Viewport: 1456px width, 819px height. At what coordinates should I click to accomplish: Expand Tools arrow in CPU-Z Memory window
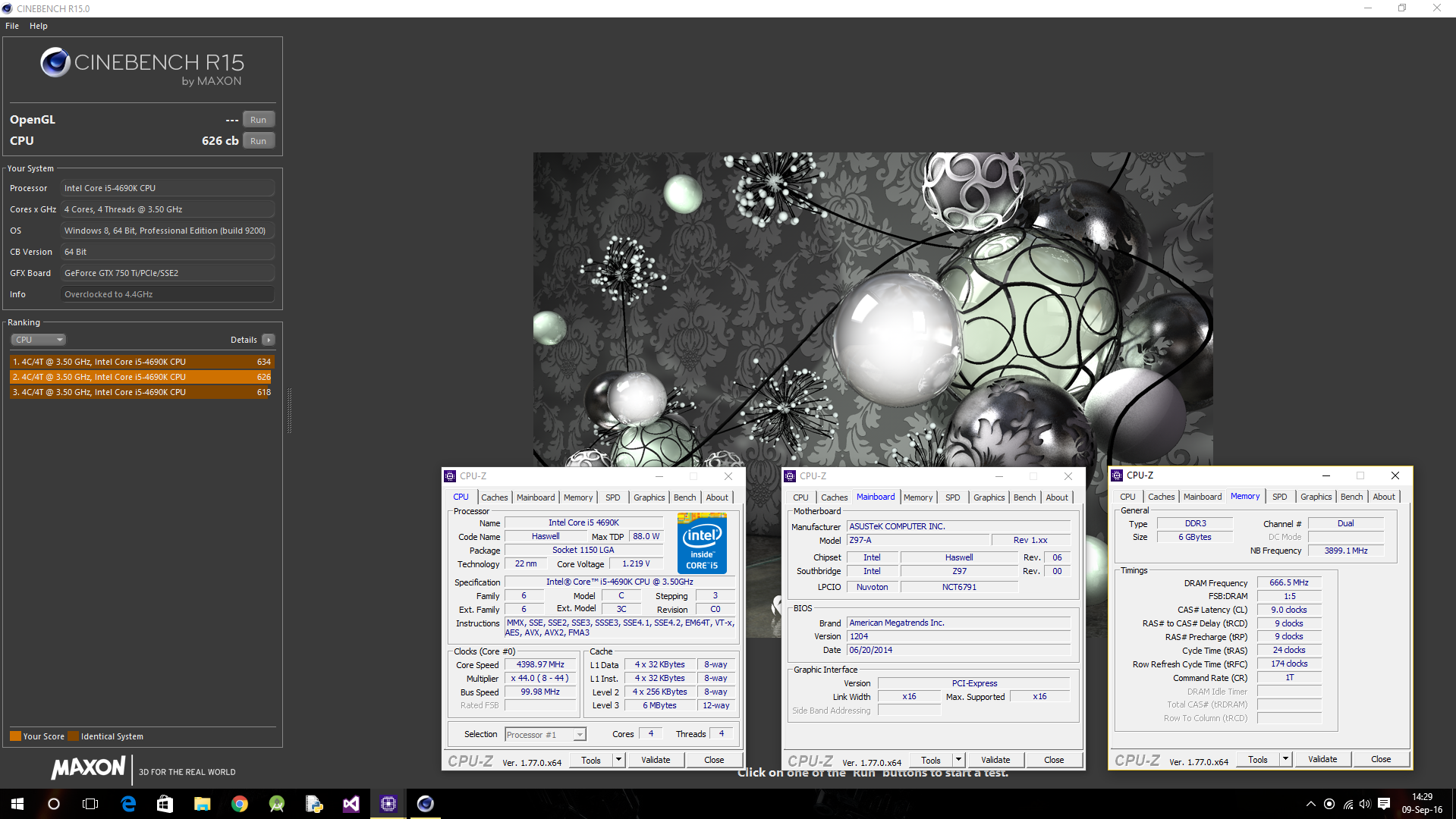click(1285, 759)
